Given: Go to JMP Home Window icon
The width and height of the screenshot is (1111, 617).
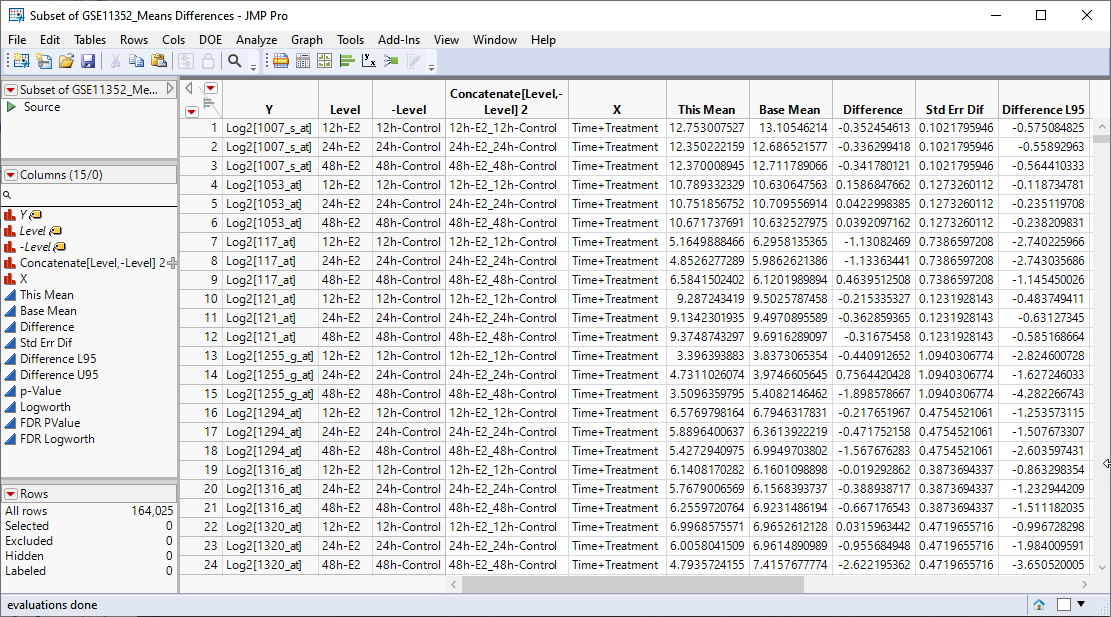Looking at the screenshot, I should (1039, 604).
